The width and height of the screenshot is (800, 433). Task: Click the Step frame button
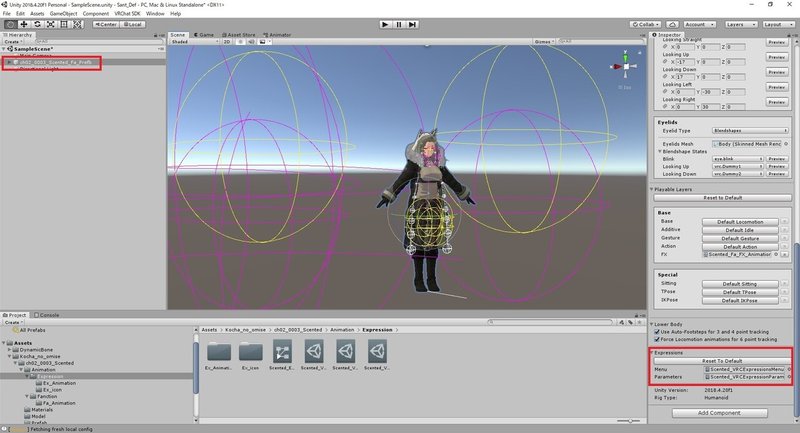coord(413,24)
